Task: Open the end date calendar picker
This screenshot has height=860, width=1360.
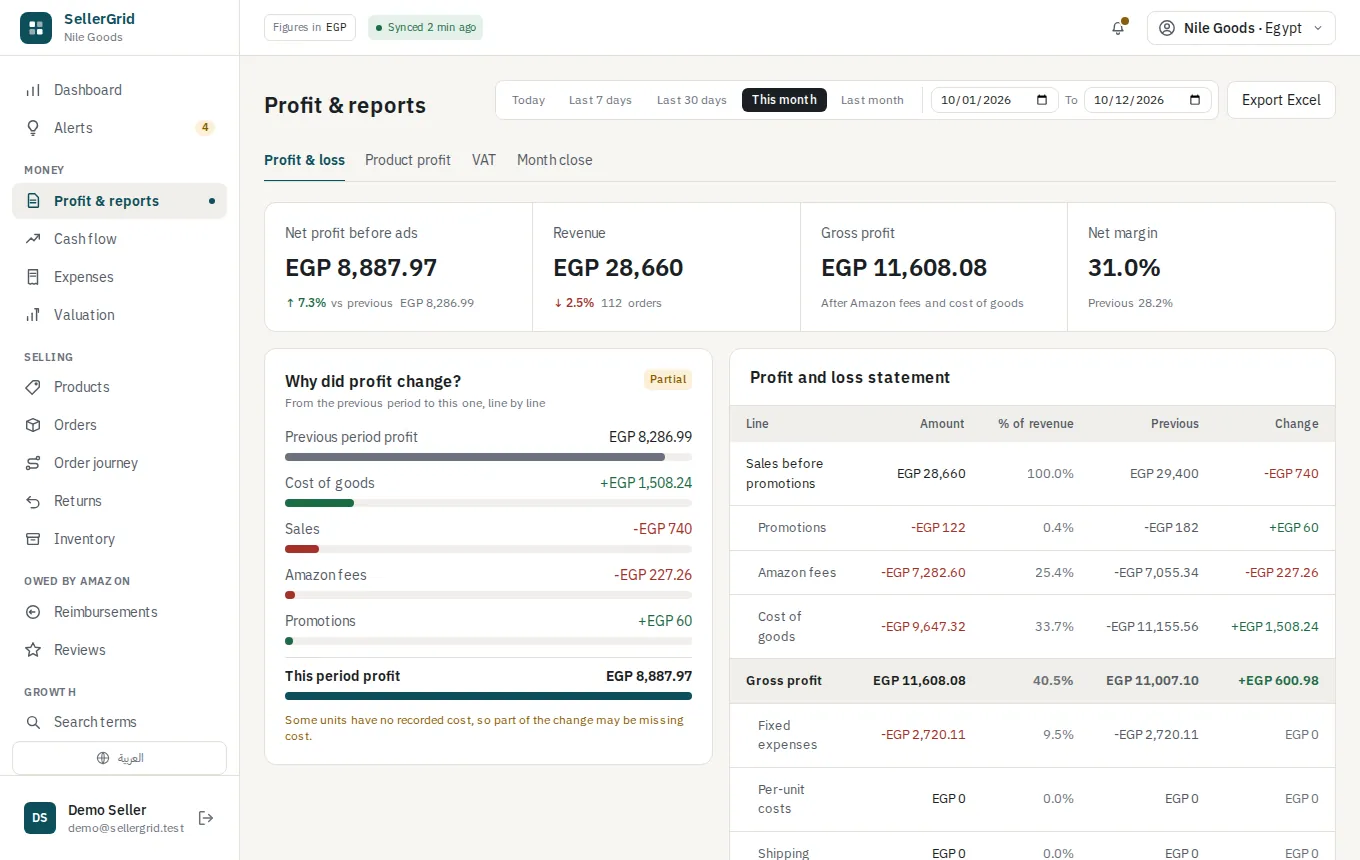Action: click(x=1195, y=100)
